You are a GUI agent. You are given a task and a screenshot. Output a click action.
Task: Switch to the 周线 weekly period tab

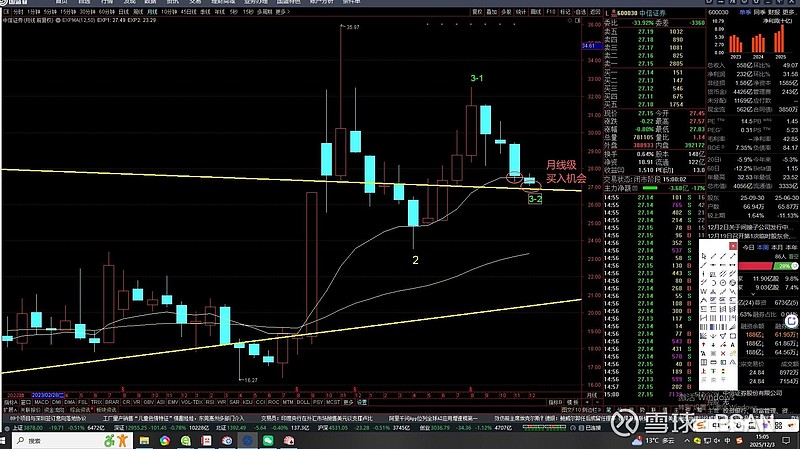pyautogui.click(x=137, y=12)
